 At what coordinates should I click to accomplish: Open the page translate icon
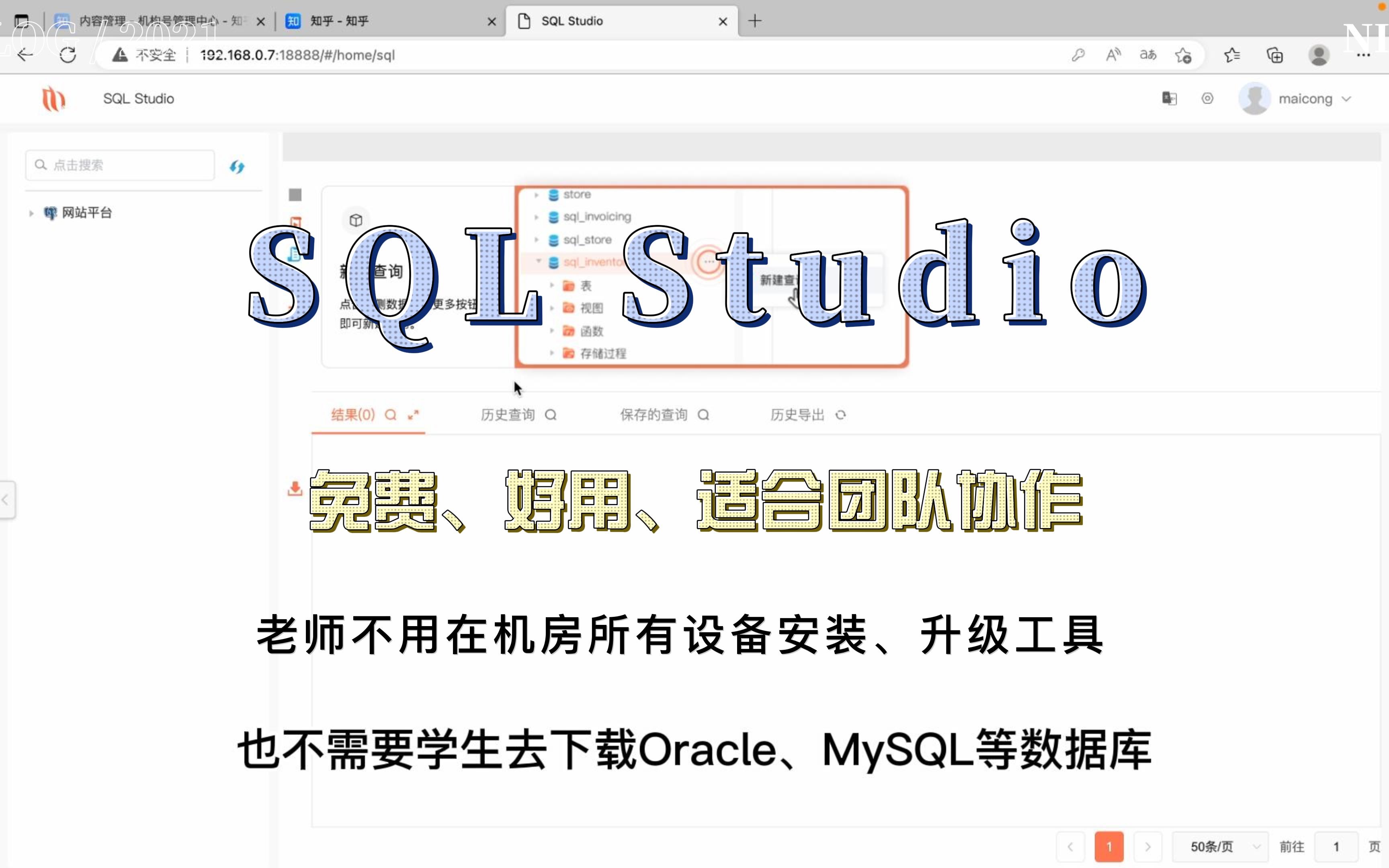[x=1148, y=55]
